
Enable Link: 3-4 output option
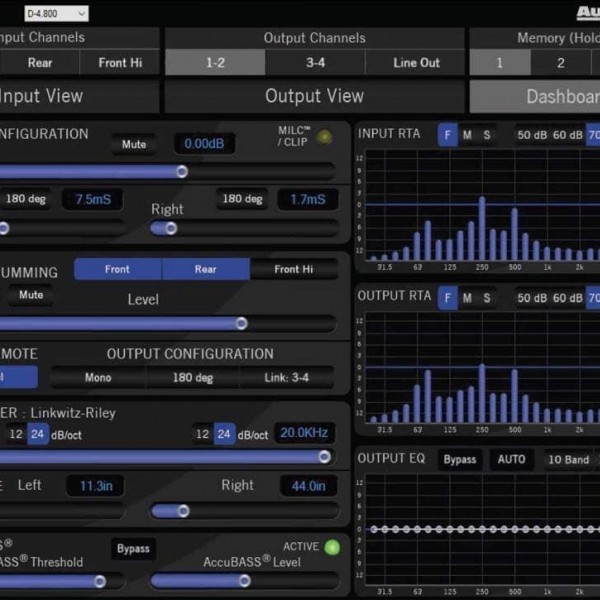(x=287, y=378)
